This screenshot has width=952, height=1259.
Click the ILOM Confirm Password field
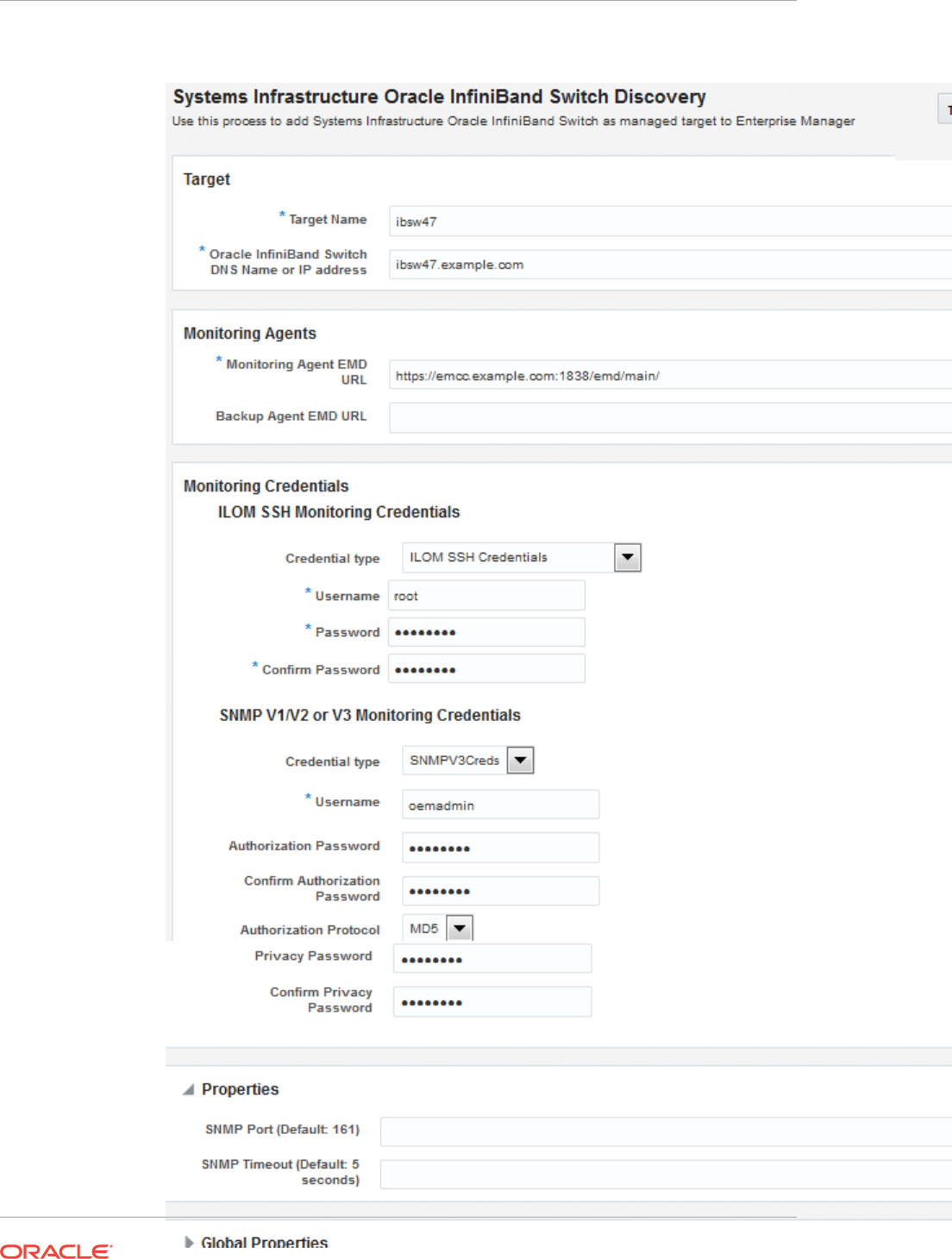point(486,669)
